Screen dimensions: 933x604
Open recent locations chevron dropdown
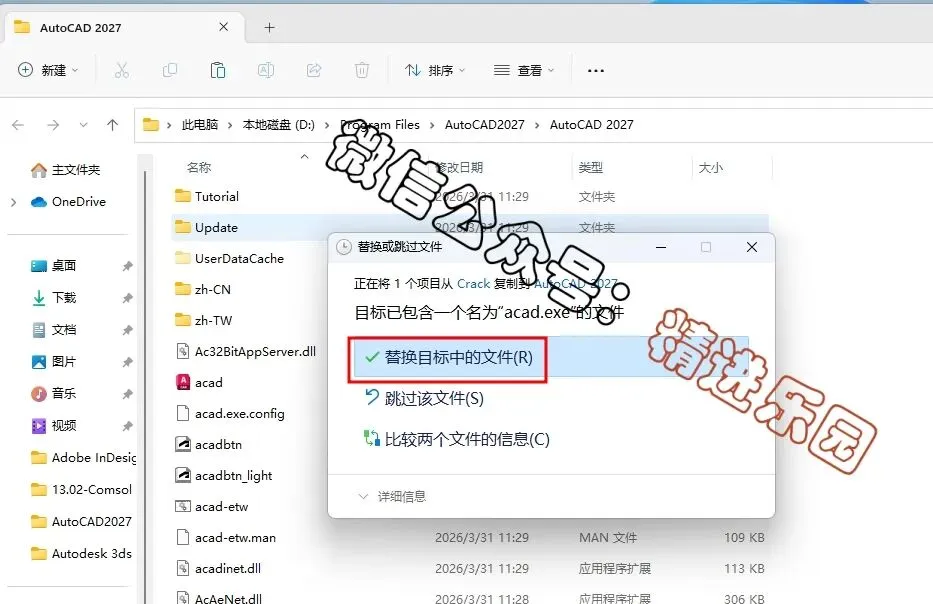coord(83,125)
